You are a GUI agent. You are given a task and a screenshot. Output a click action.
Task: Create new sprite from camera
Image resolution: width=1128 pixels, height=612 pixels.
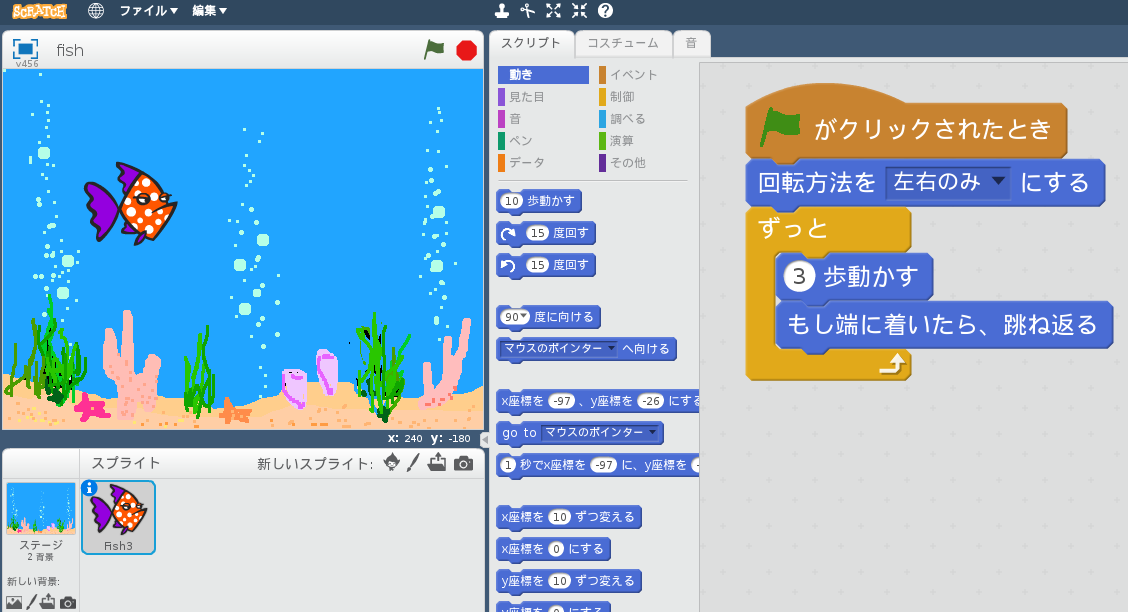point(464,463)
